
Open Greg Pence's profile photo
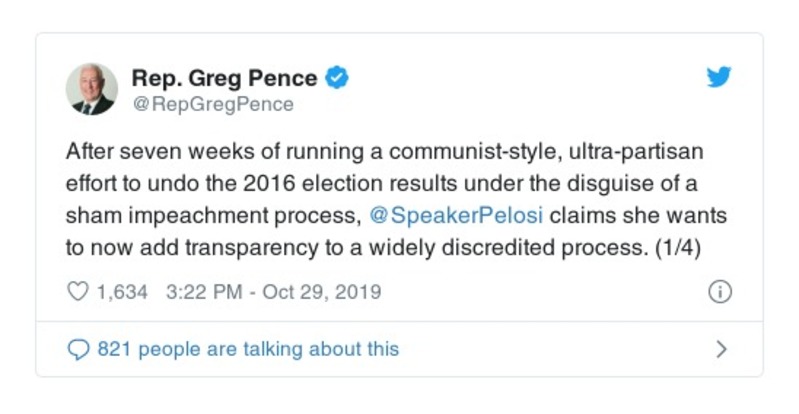click(92, 89)
